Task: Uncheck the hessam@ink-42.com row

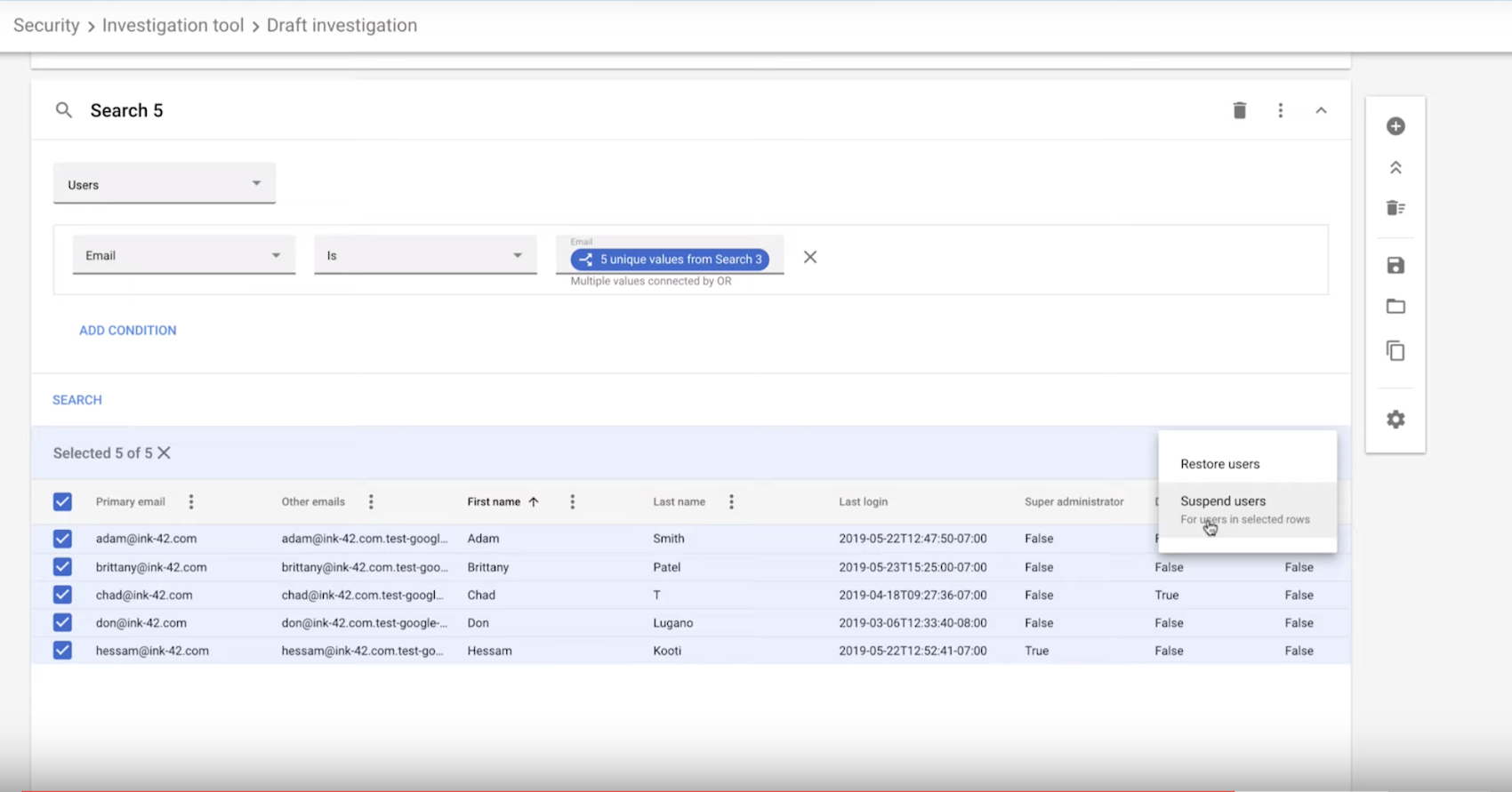Action: (x=62, y=651)
